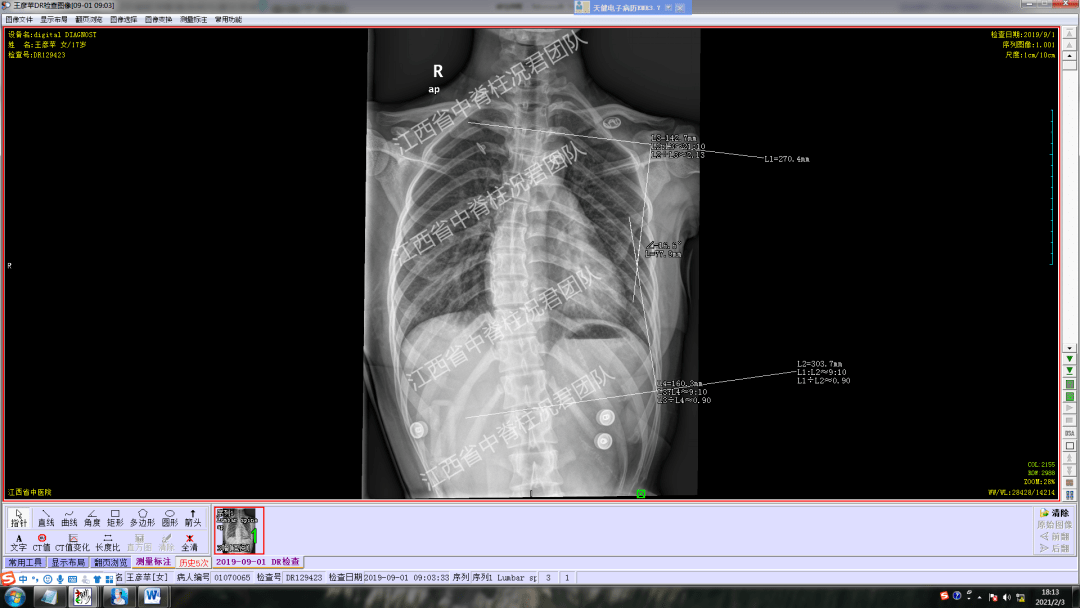Pick the 多边形 polygon tool
The image size is (1080, 608).
coord(141,517)
